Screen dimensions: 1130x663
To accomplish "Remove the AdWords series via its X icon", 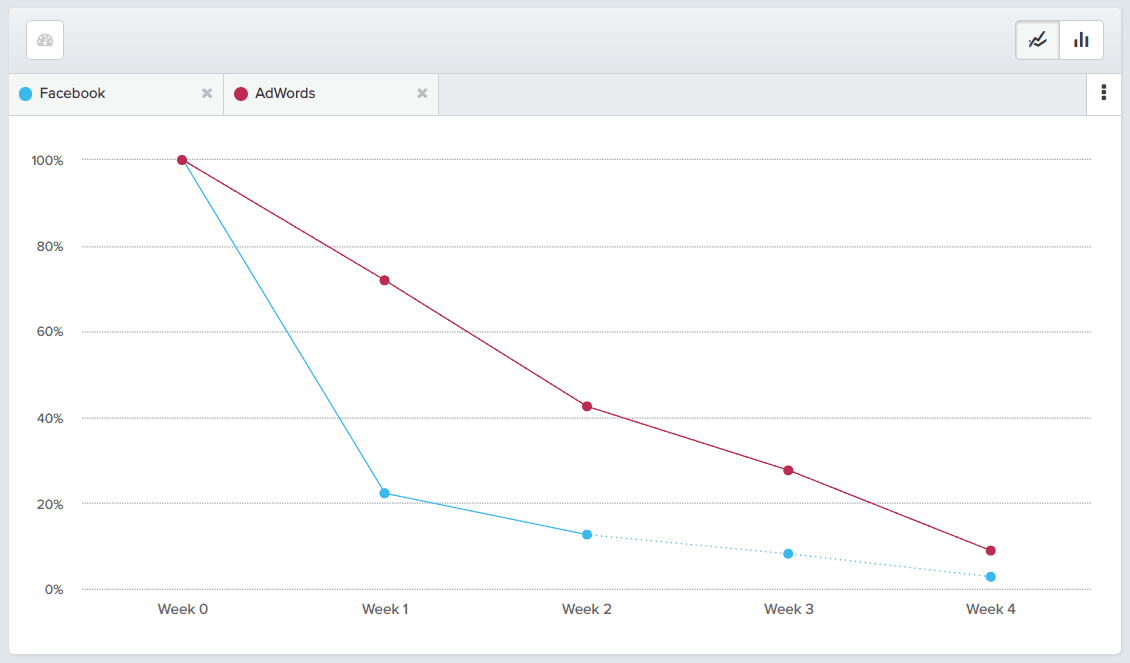I will (421, 93).
